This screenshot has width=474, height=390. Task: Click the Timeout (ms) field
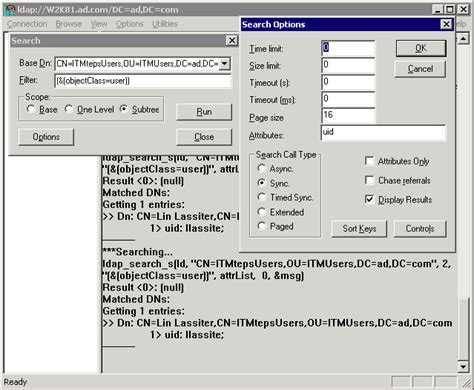click(x=348, y=99)
